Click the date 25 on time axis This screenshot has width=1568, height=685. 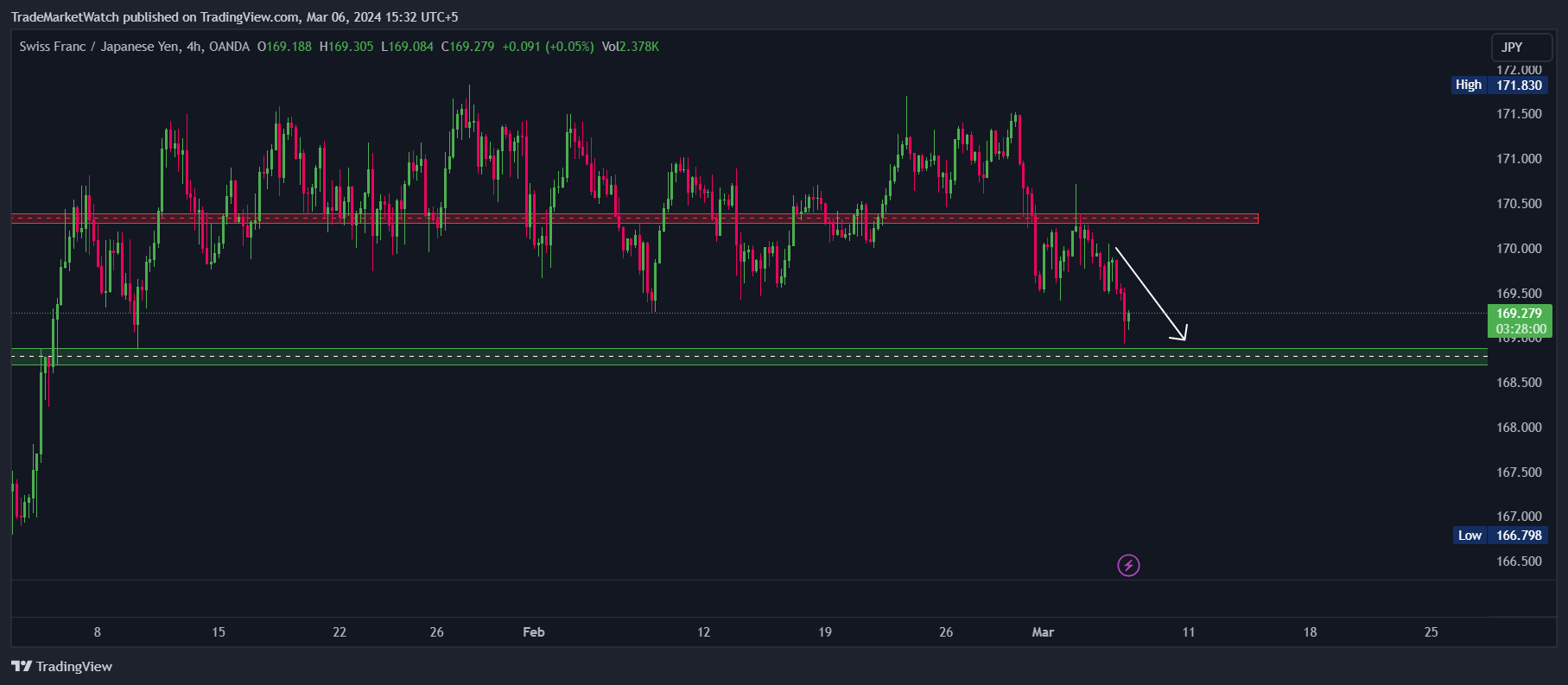coord(1432,632)
